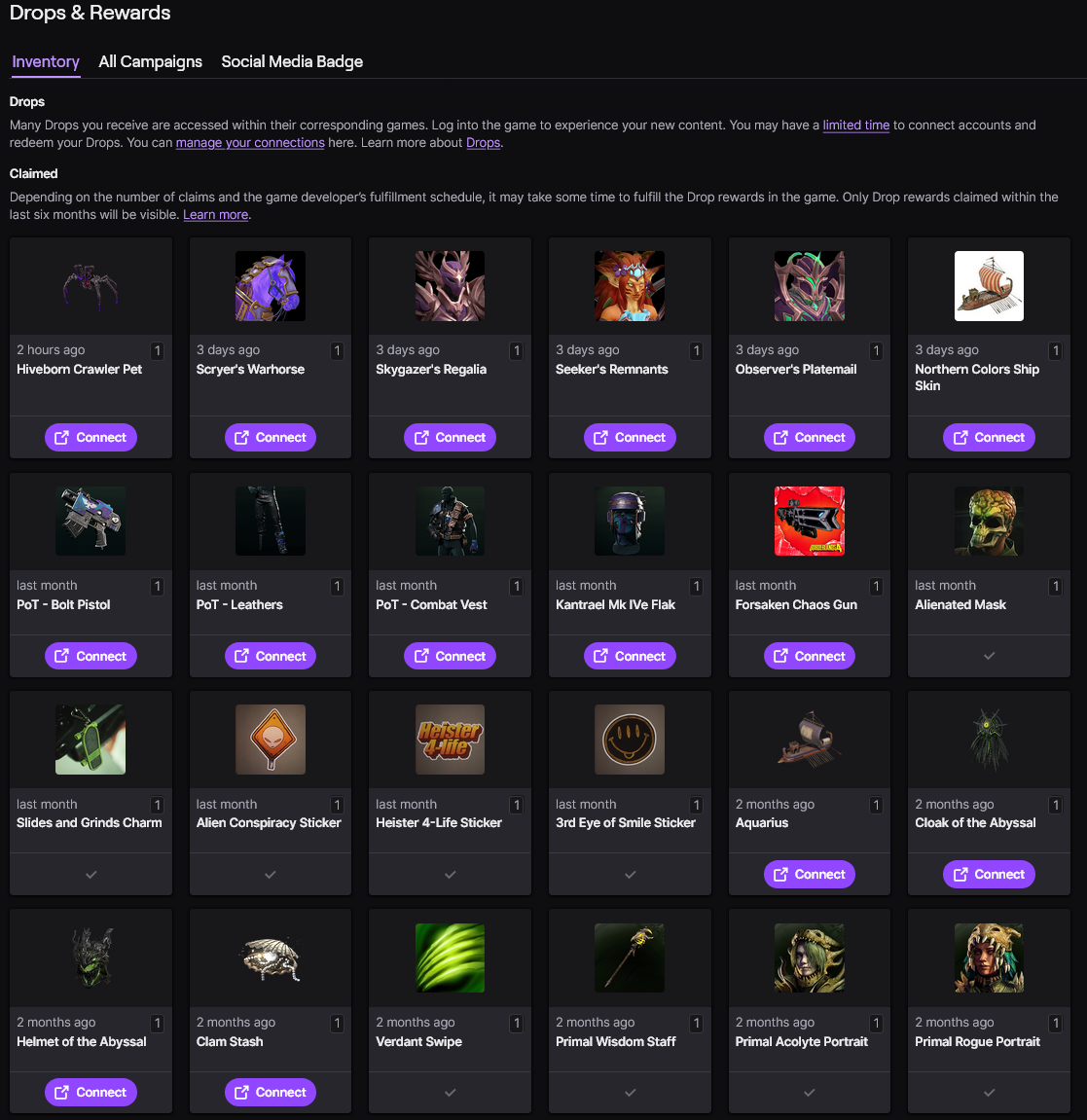Select the Inventory tab
The width and height of the screenshot is (1087, 1120).
click(46, 61)
